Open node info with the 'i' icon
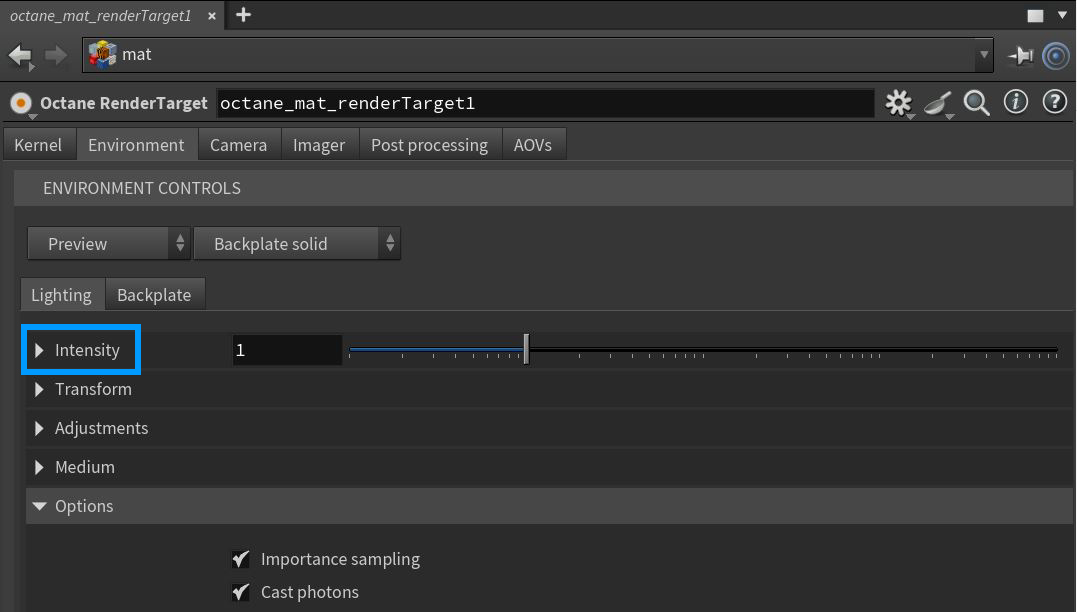 tap(1016, 102)
